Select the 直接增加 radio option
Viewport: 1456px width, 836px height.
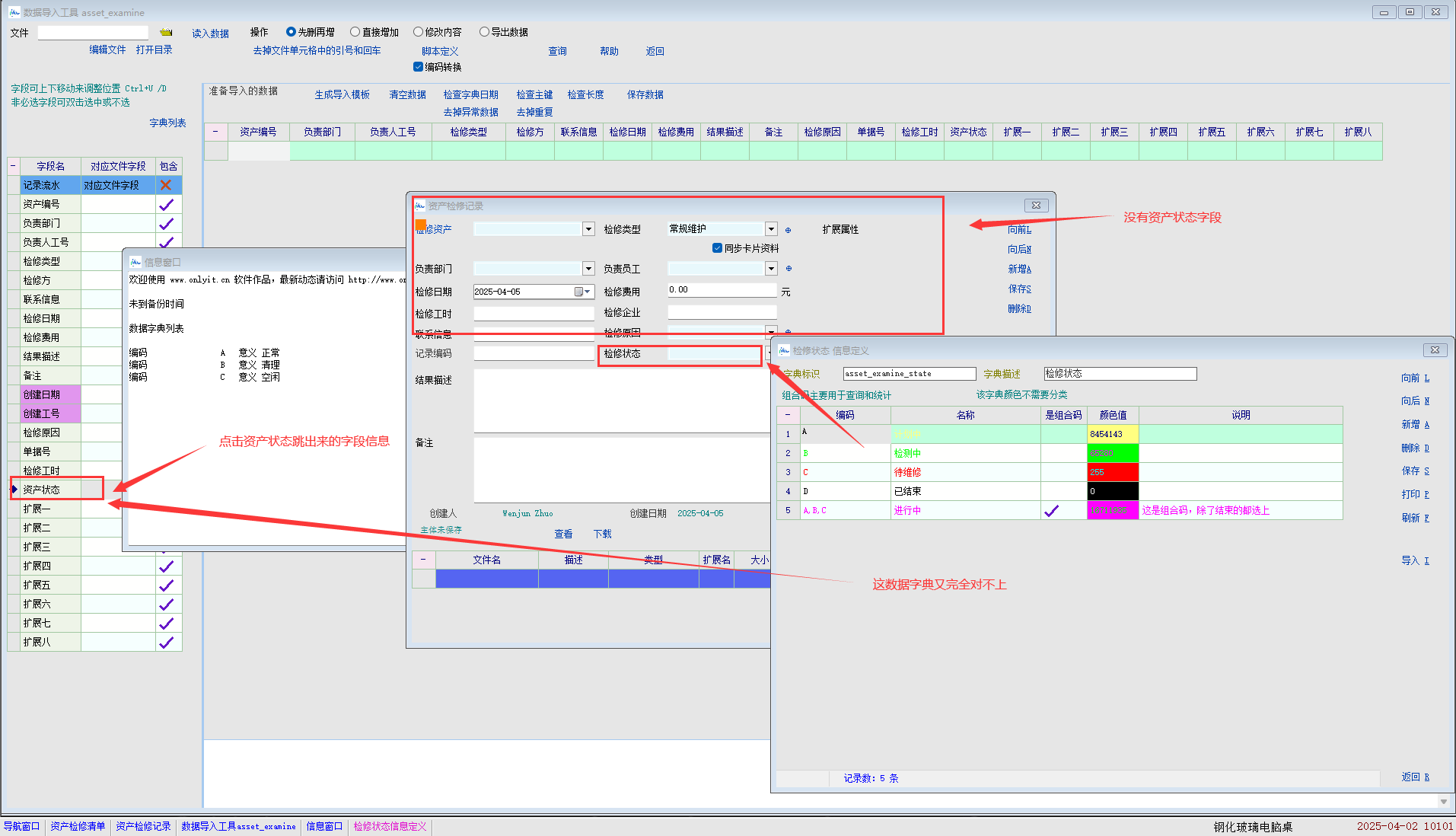[x=355, y=32]
